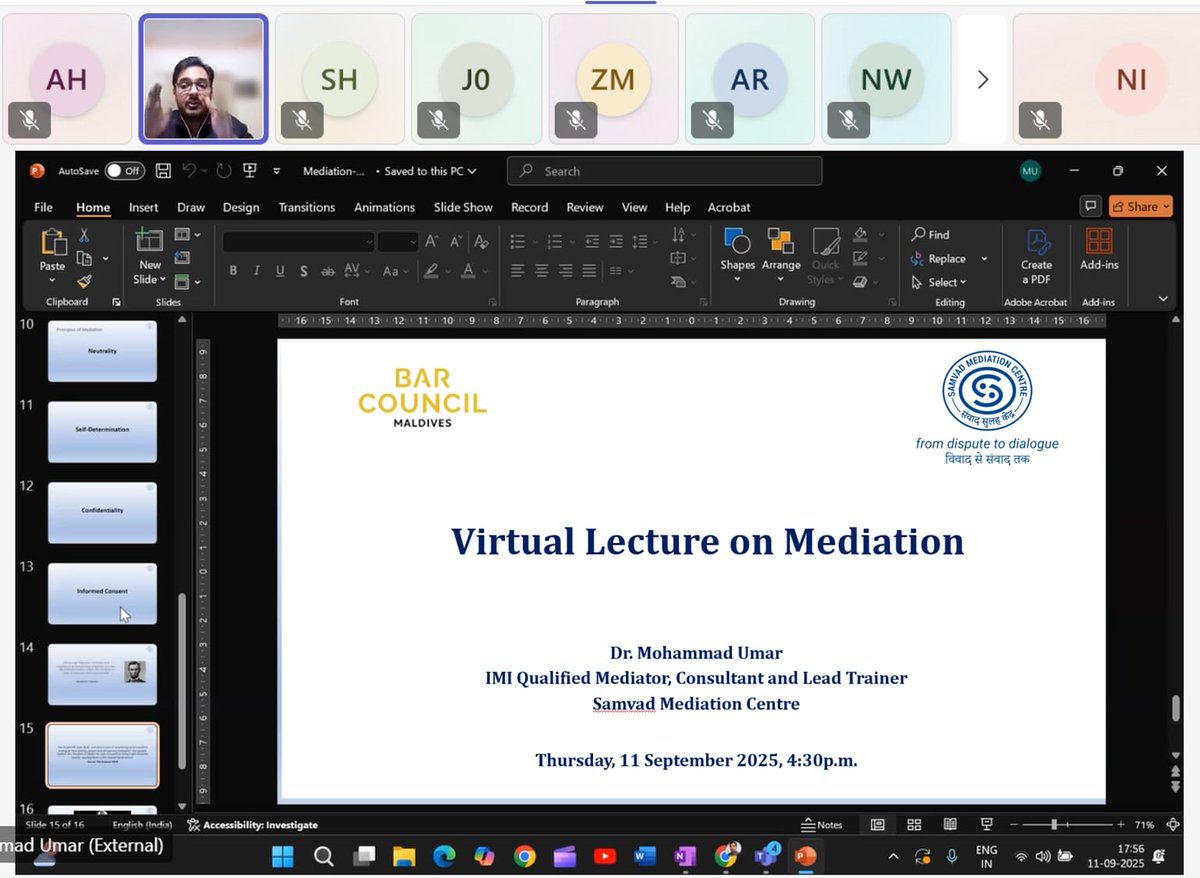The height and width of the screenshot is (878, 1200).
Task: Click Clear All Formatting icon
Action: pyautogui.click(x=482, y=241)
